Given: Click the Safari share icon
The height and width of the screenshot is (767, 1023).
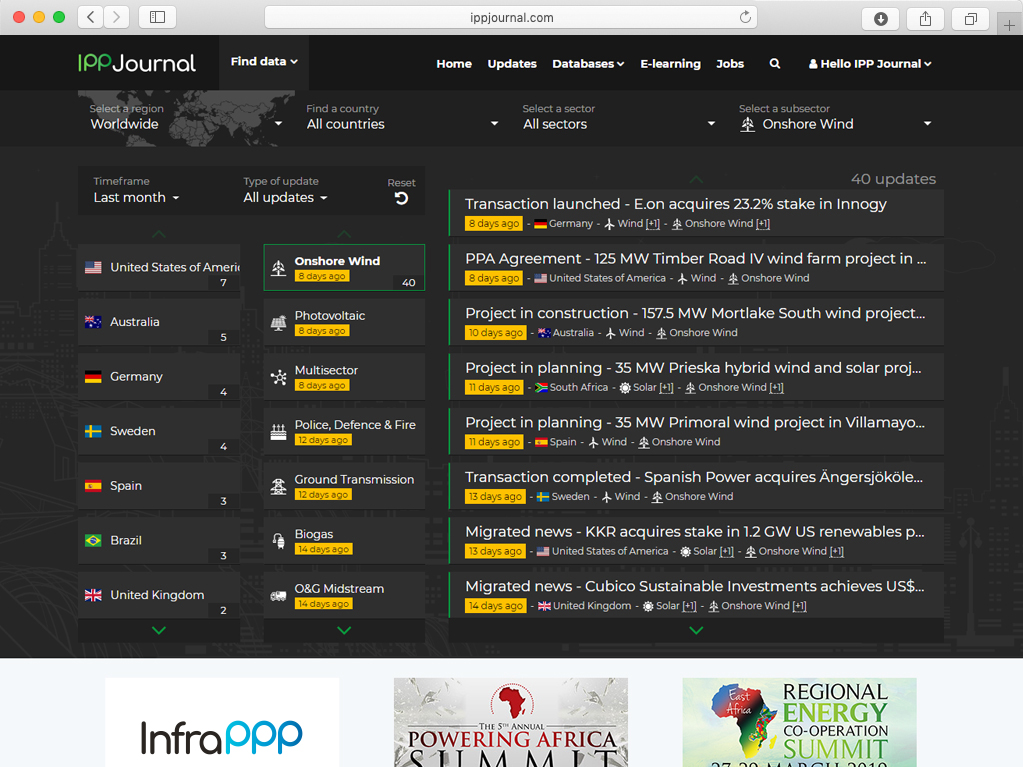Looking at the screenshot, I should (925, 18).
